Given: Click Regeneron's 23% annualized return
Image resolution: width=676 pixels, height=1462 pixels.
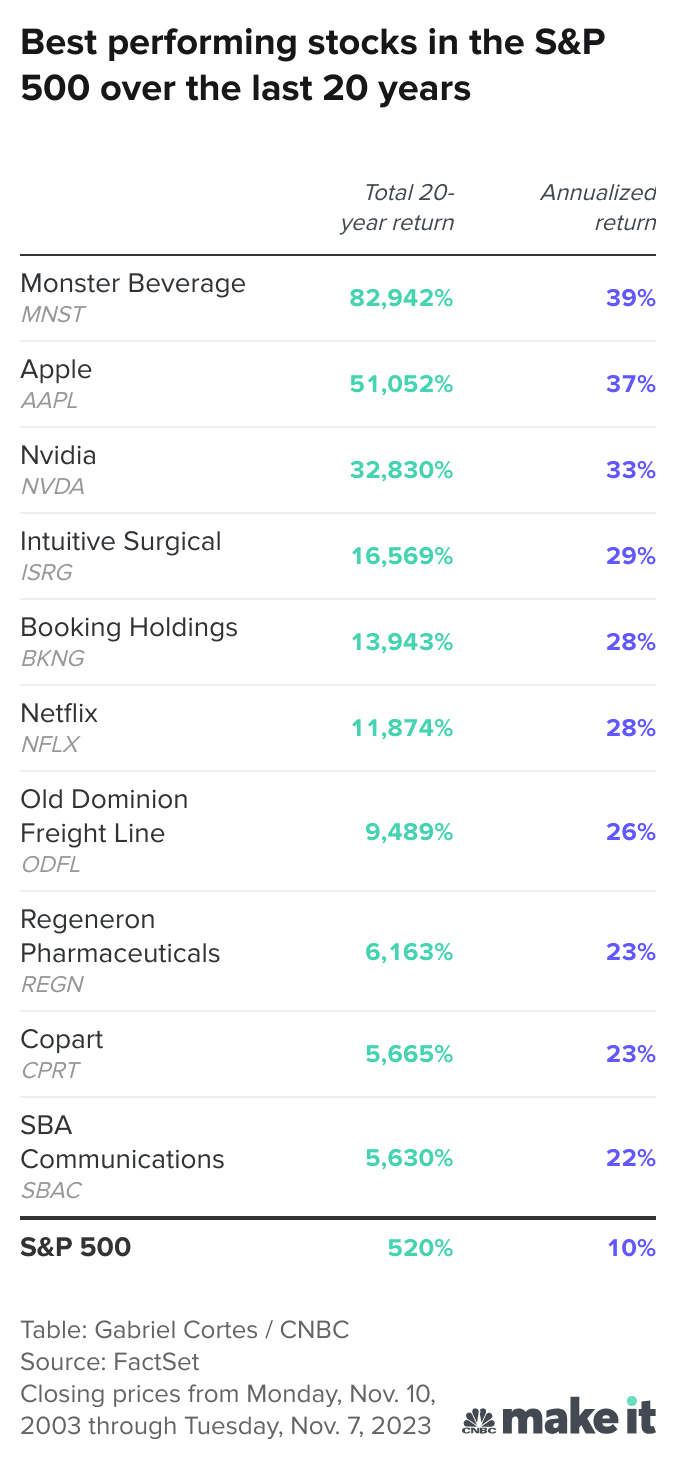Looking at the screenshot, I should click(630, 952).
